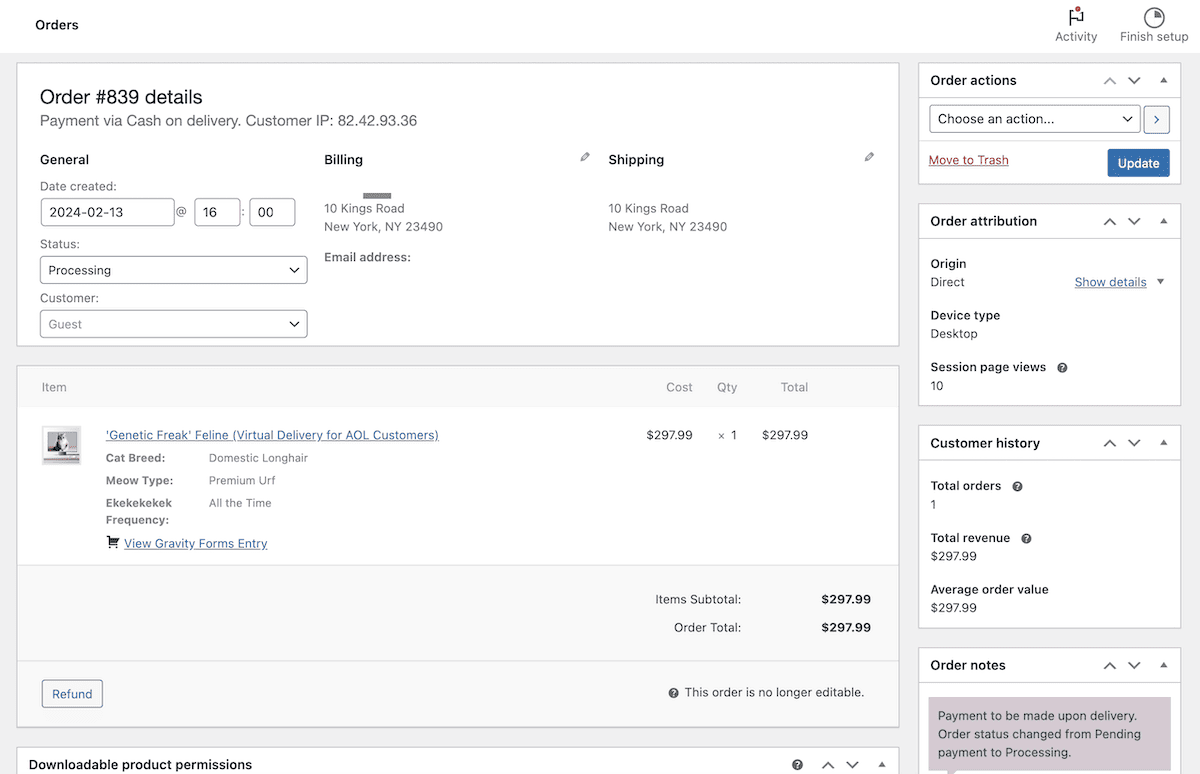Screen dimensions: 1200x774
Task: Move Downloadable product permissions panel up
Action: coord(828,765)
